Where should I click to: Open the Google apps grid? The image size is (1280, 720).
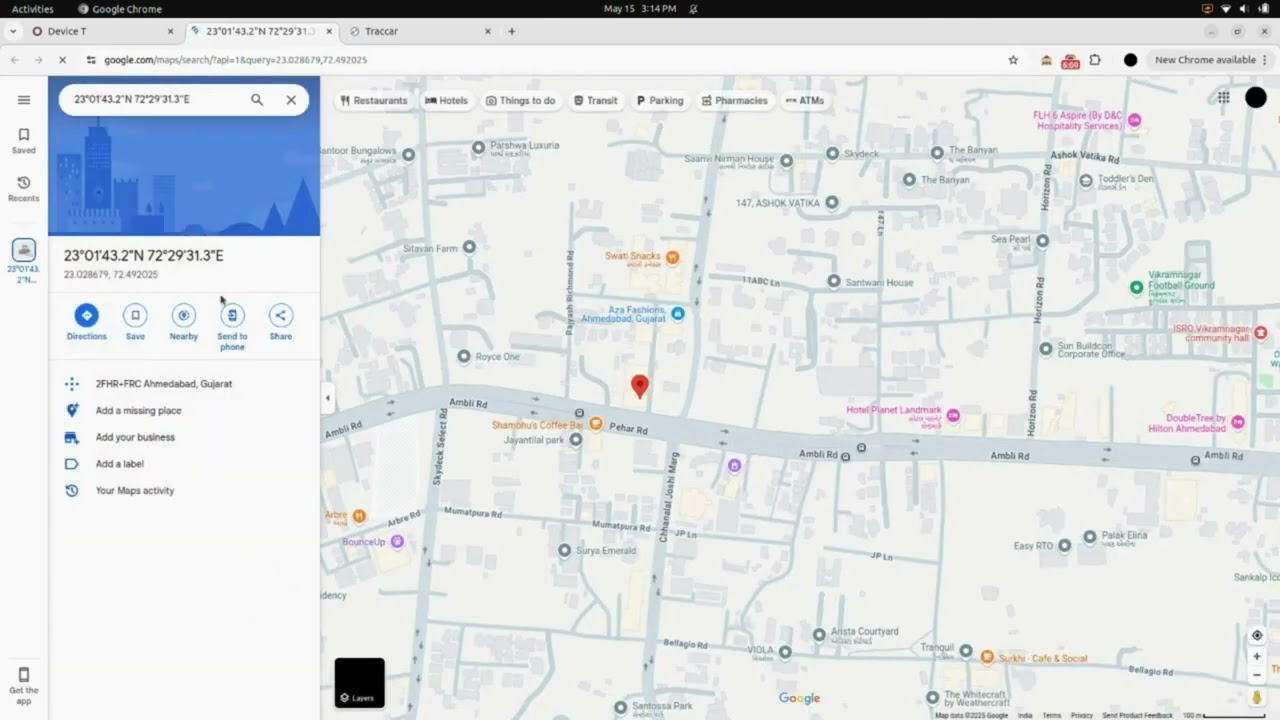coord(1223,97)
